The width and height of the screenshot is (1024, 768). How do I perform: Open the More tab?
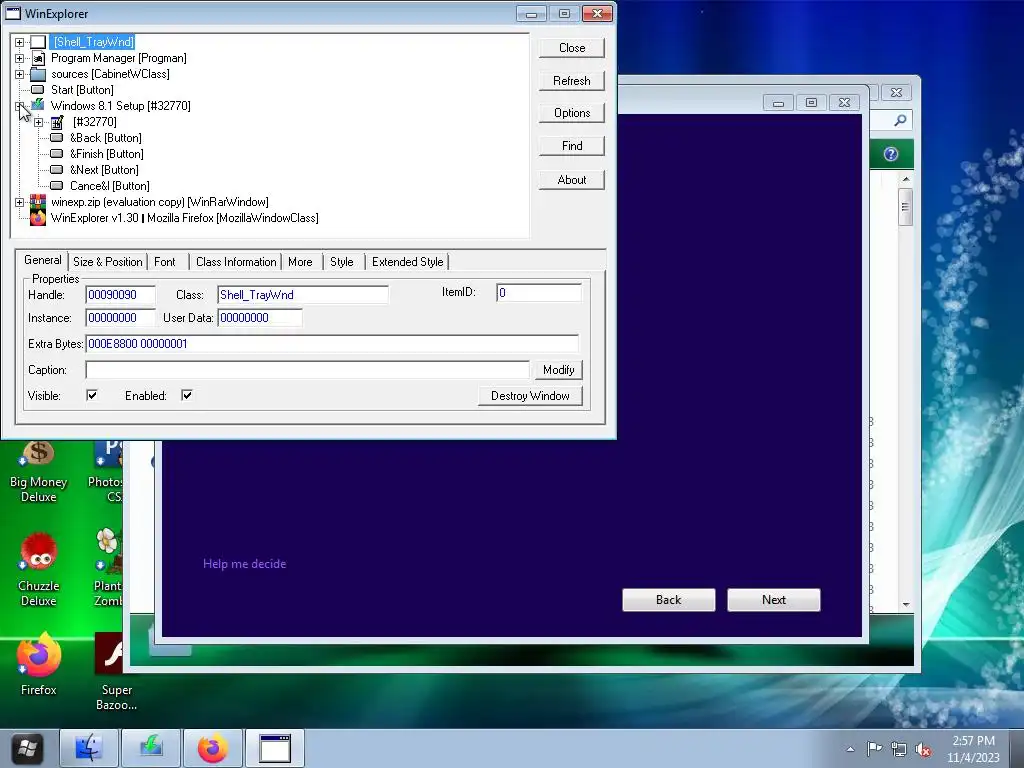(x=300, y=262)
